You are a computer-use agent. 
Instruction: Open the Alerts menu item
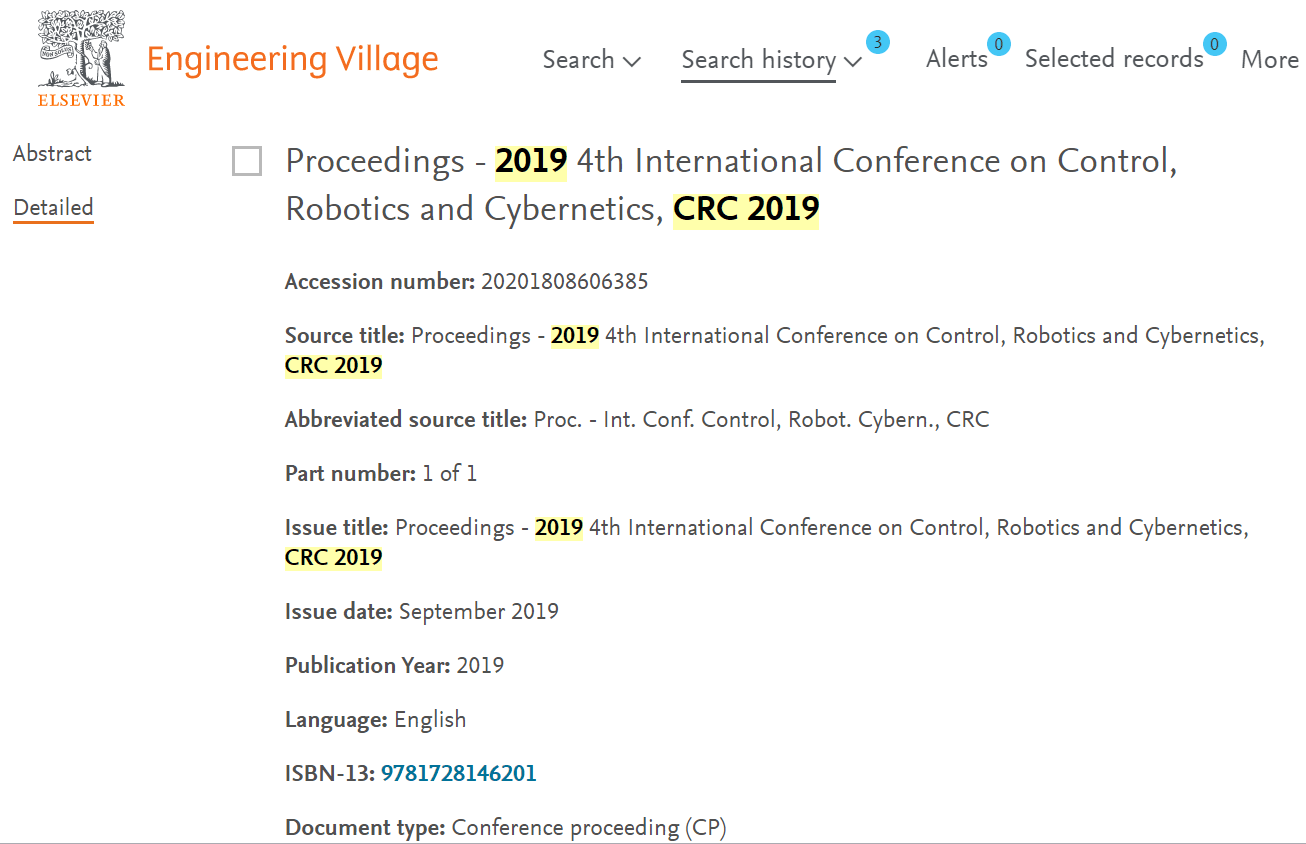(957, 59)
